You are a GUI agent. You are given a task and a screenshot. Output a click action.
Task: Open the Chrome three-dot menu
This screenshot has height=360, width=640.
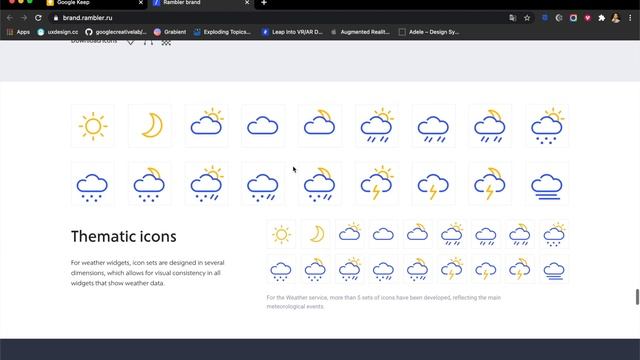click(x=630, y=18)
